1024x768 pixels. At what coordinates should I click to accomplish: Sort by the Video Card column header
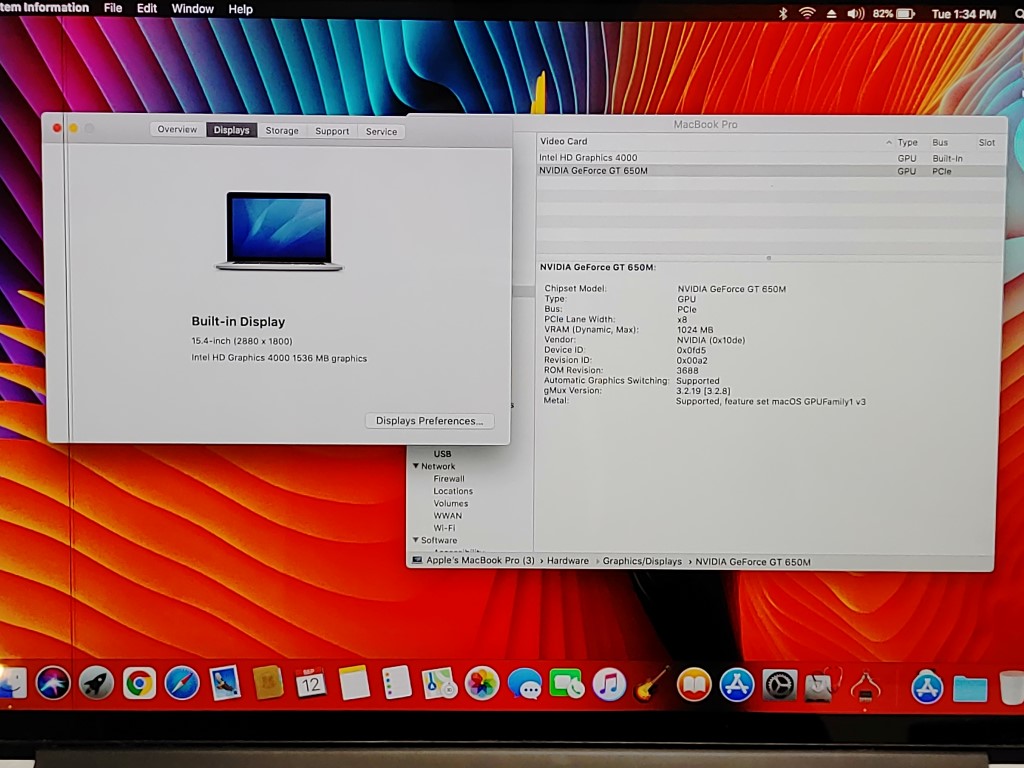point(564,141)
